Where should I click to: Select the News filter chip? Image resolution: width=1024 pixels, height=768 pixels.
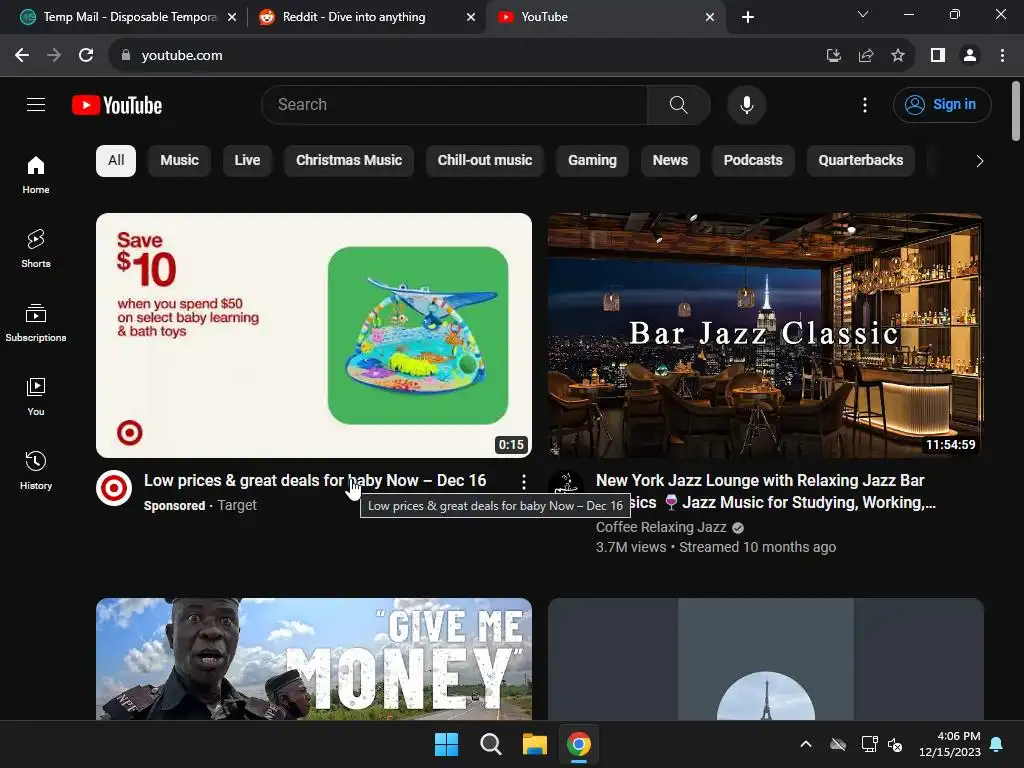670,161
